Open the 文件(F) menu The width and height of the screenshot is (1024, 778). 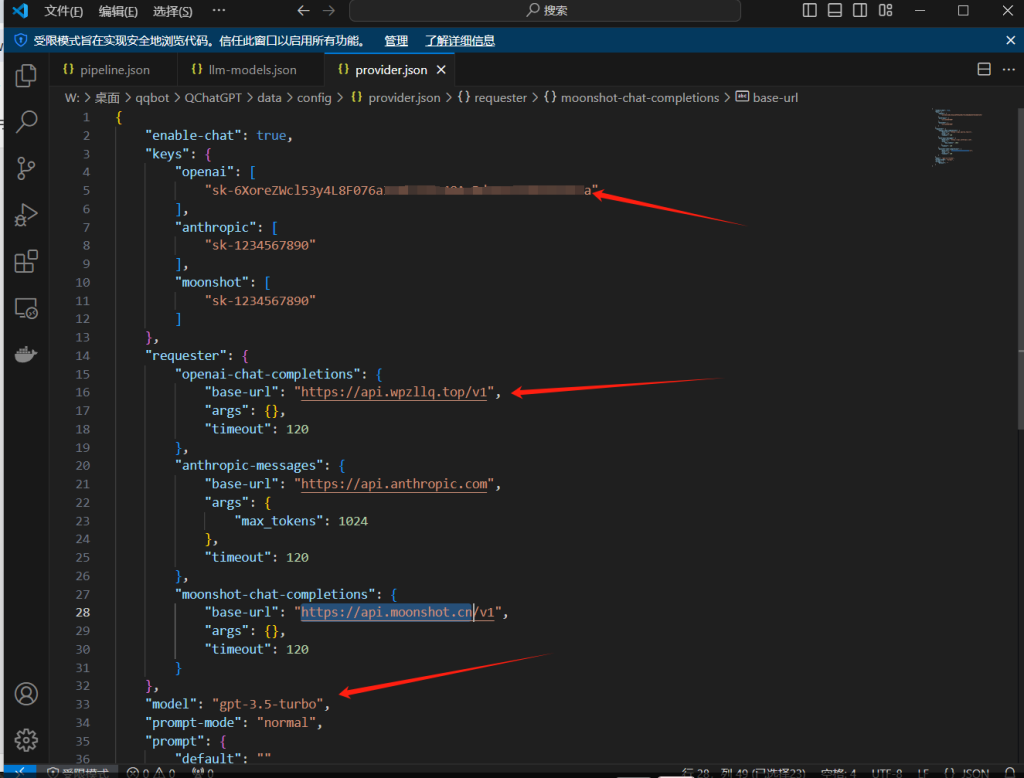point(64,11)
